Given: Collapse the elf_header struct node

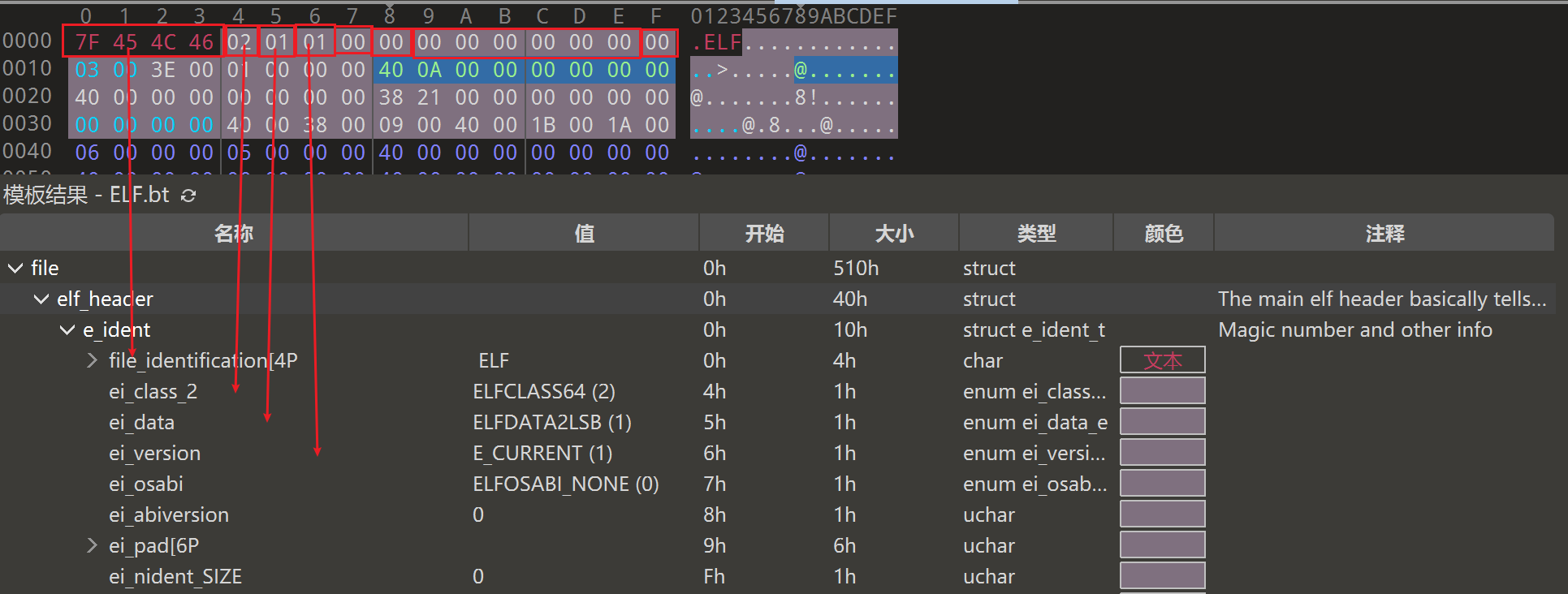Looking at the screenshot, I should point(41,299).
